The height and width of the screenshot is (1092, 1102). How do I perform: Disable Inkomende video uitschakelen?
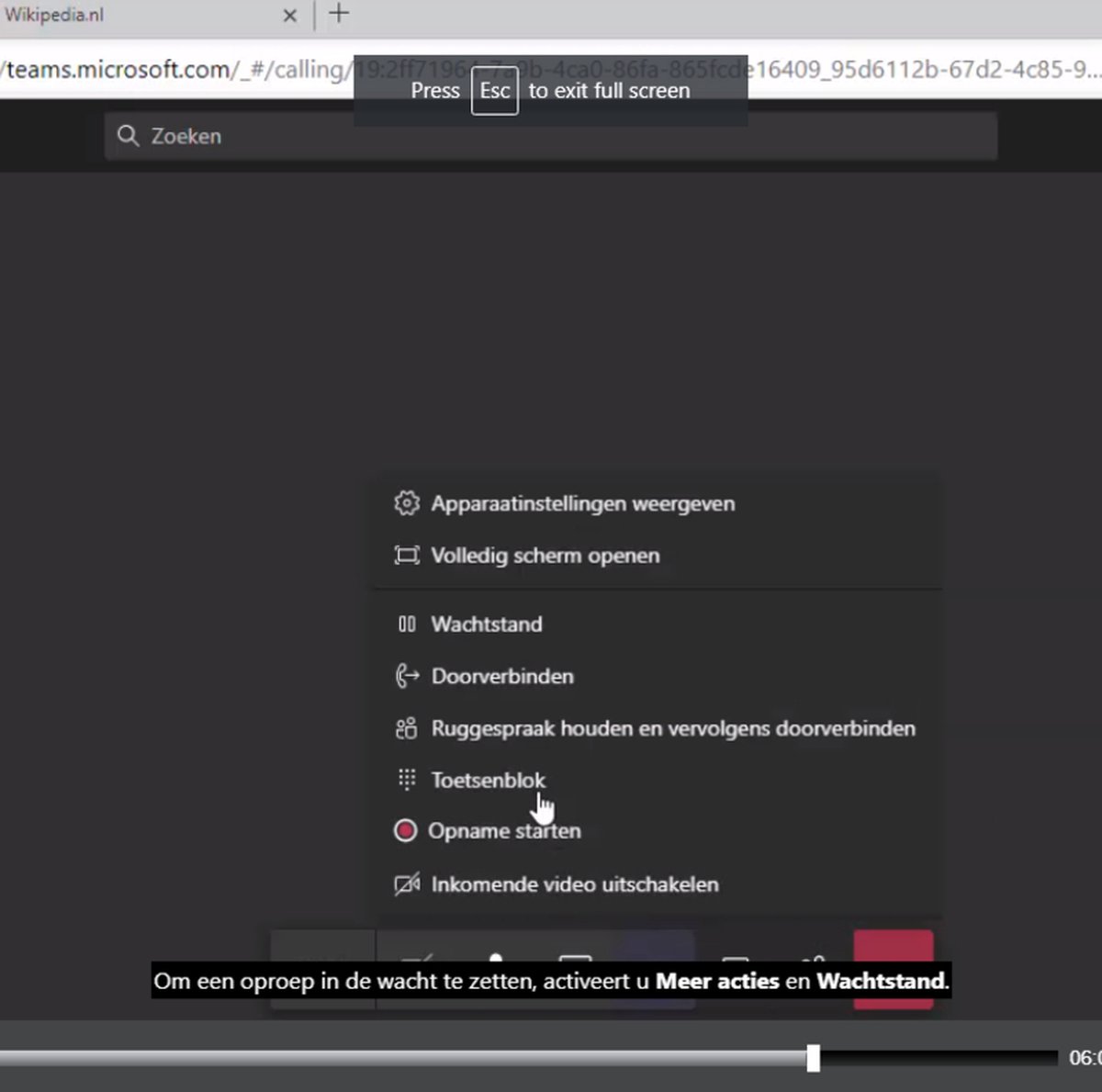point(574,884)
